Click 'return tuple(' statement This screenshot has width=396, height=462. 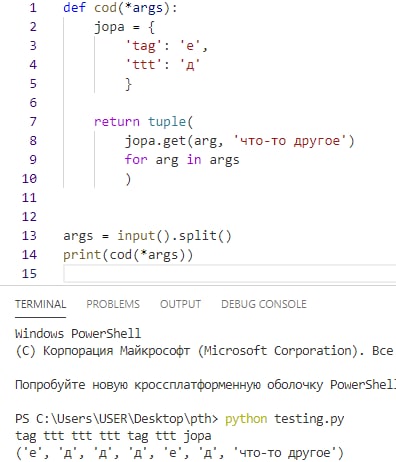(143, 122)
